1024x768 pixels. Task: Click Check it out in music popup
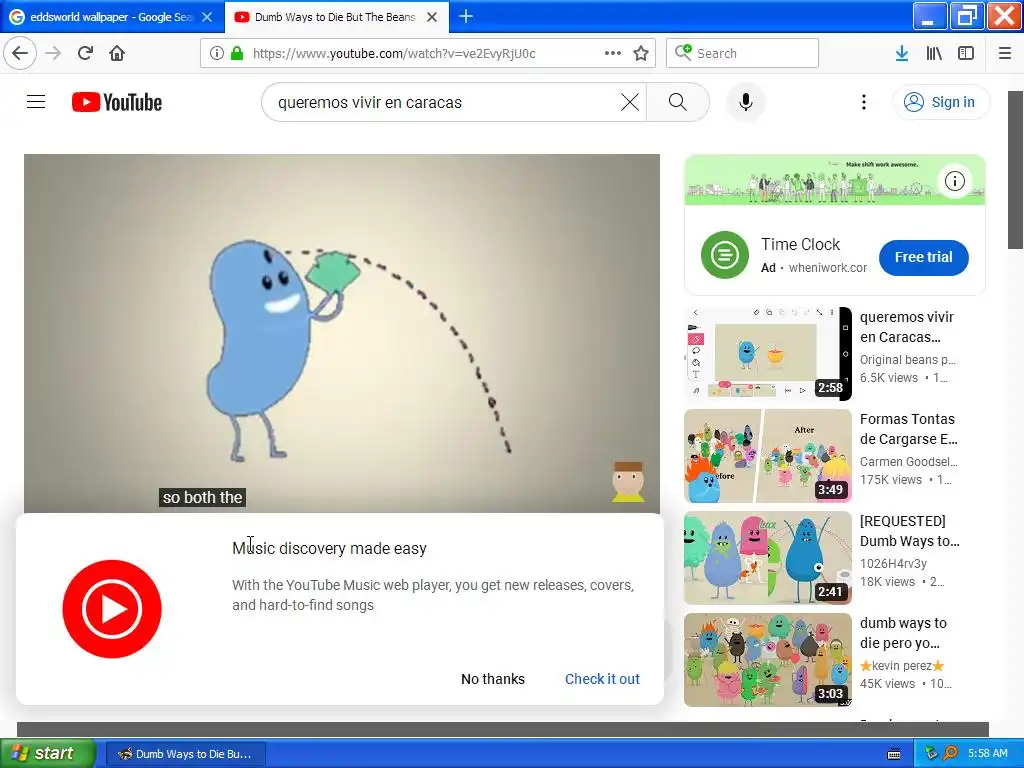pyautogui.click(x=602, y=679)
